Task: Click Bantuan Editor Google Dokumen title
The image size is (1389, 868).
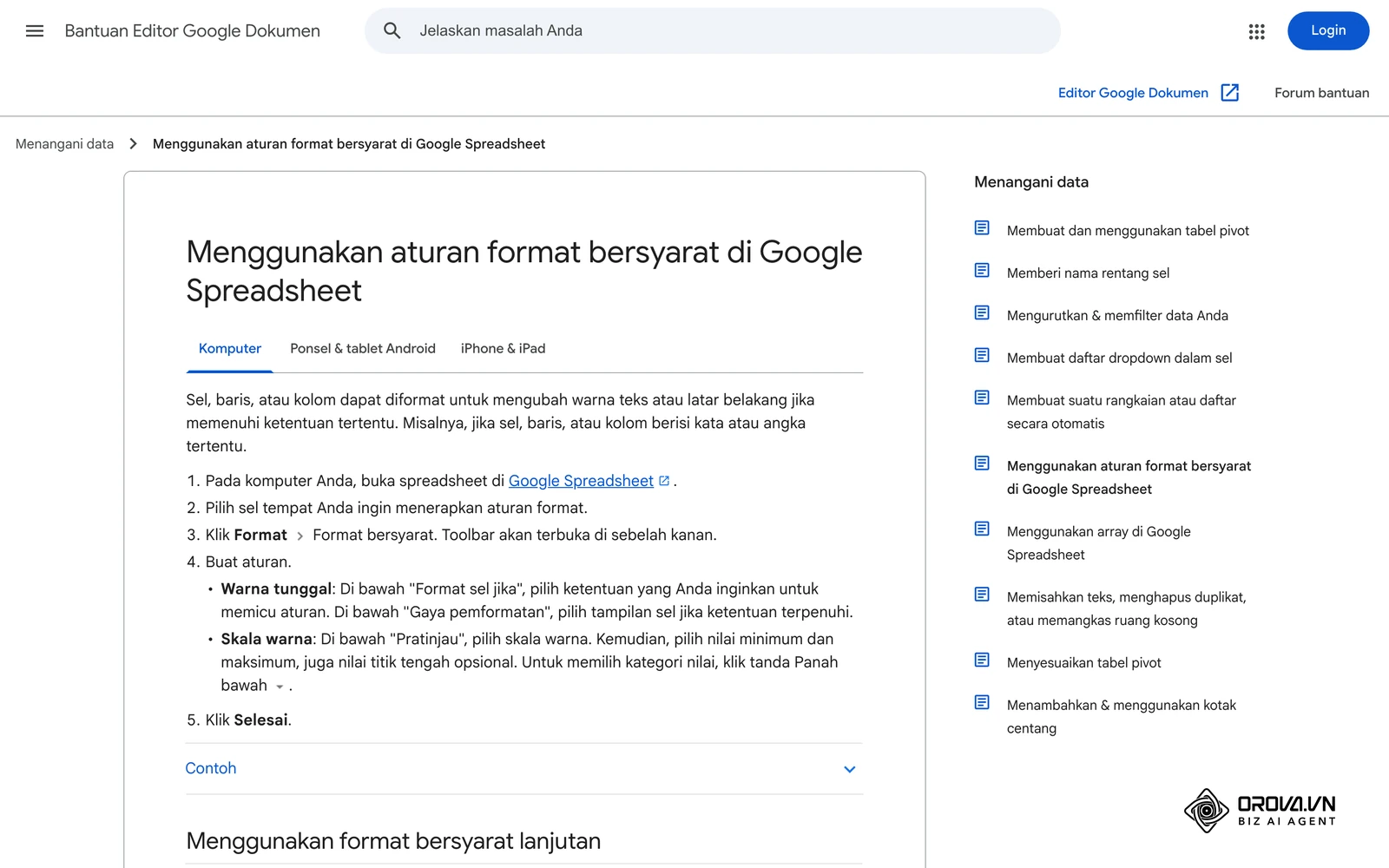Action: [193, 31]
